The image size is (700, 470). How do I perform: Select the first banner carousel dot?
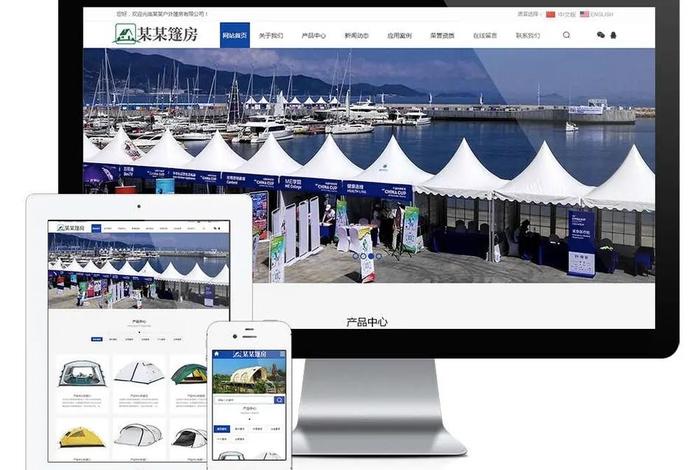tap(356, 256)
